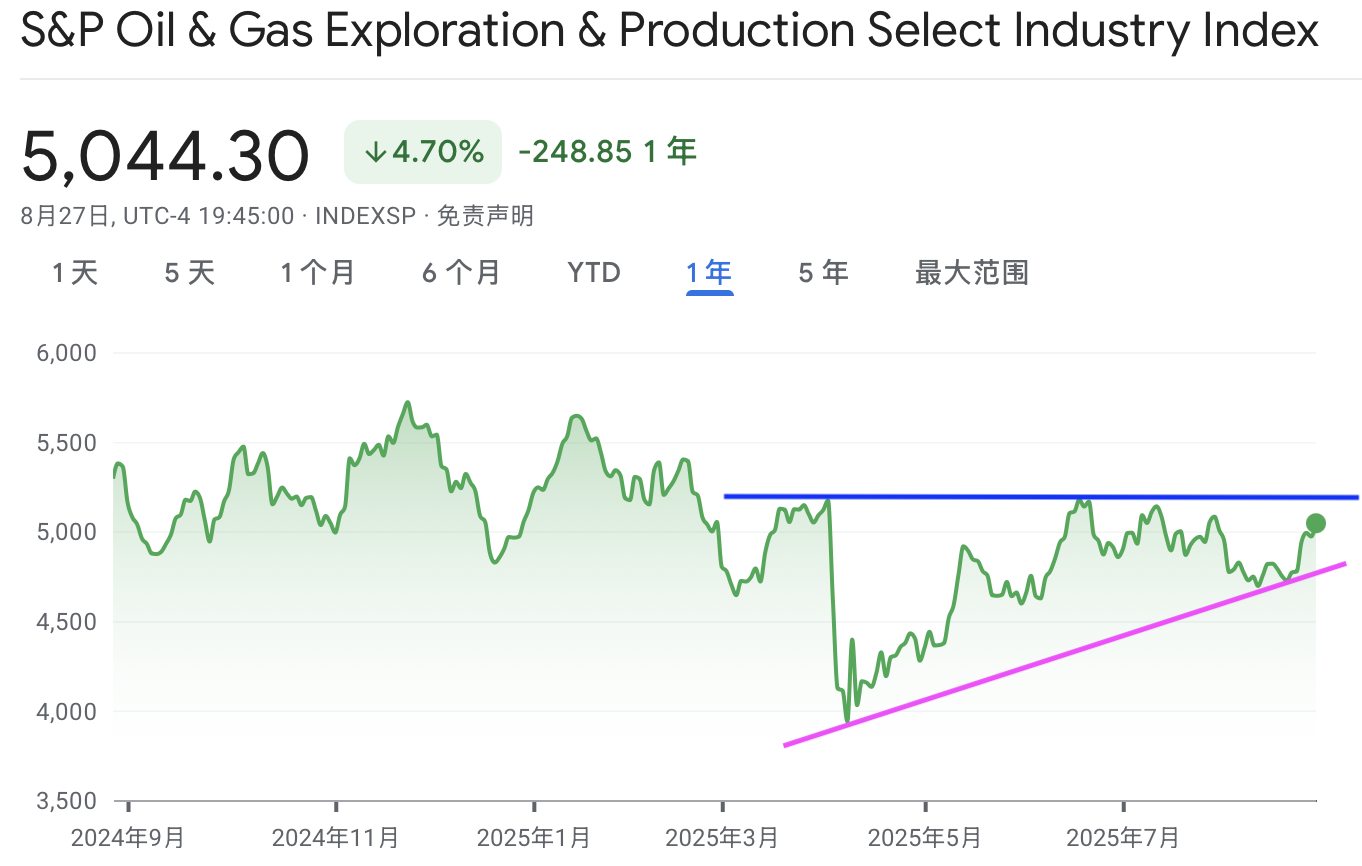
Task: Click the index title heading
Action: (669, 31)
